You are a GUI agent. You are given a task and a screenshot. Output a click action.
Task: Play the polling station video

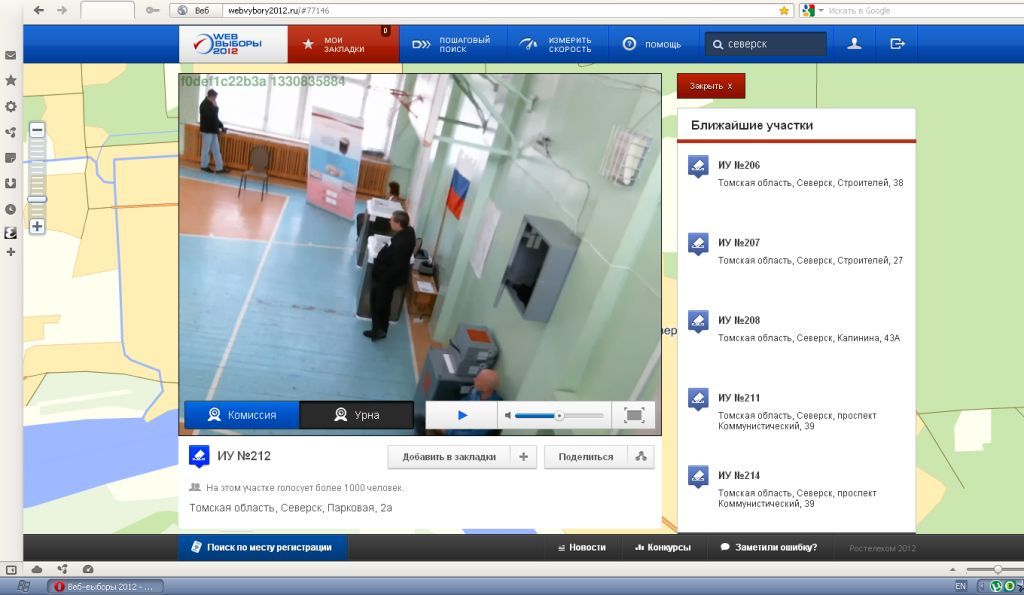click(462, 415)
